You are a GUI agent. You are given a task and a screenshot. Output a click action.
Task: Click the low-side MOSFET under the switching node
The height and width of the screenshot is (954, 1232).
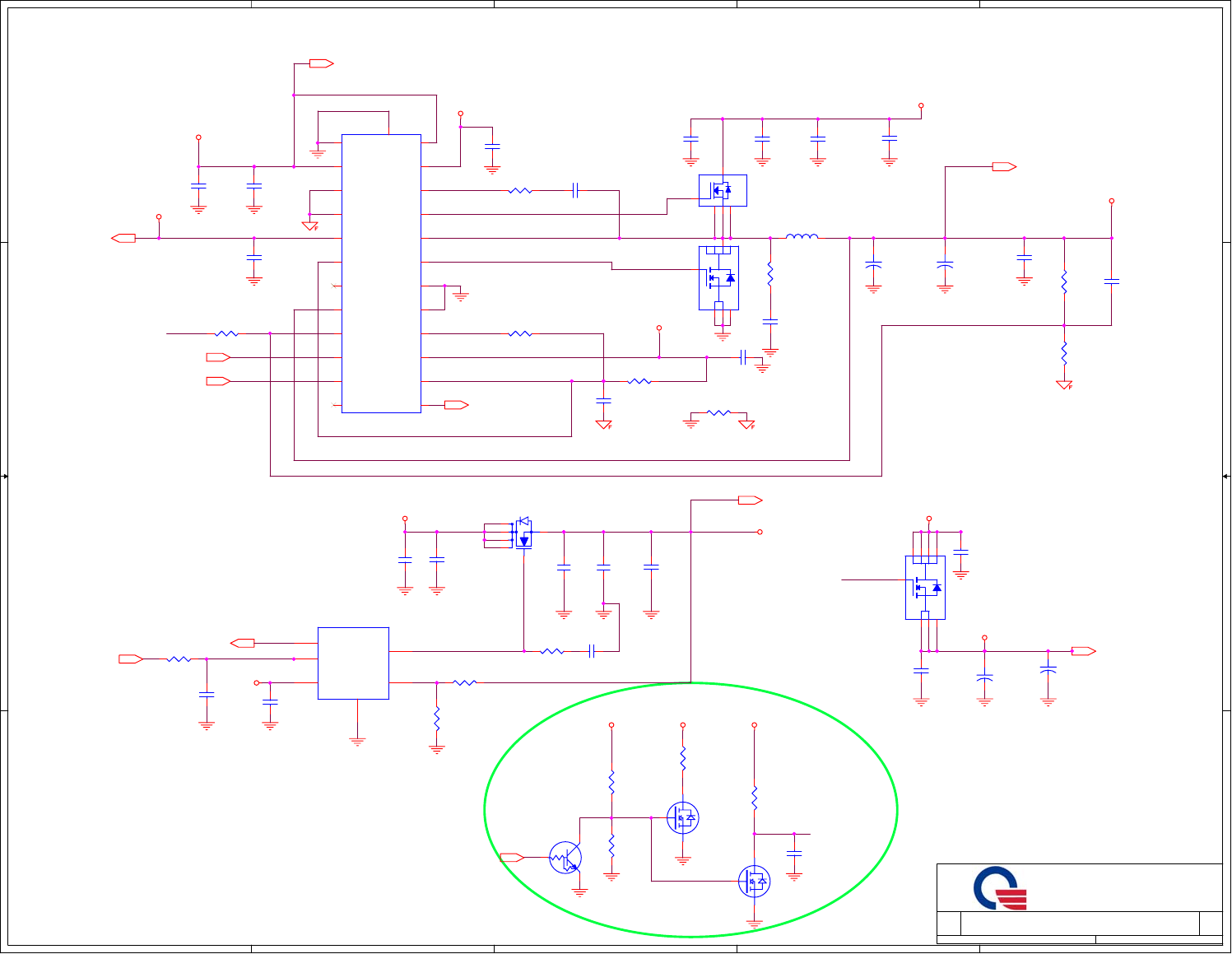[718, 278]
